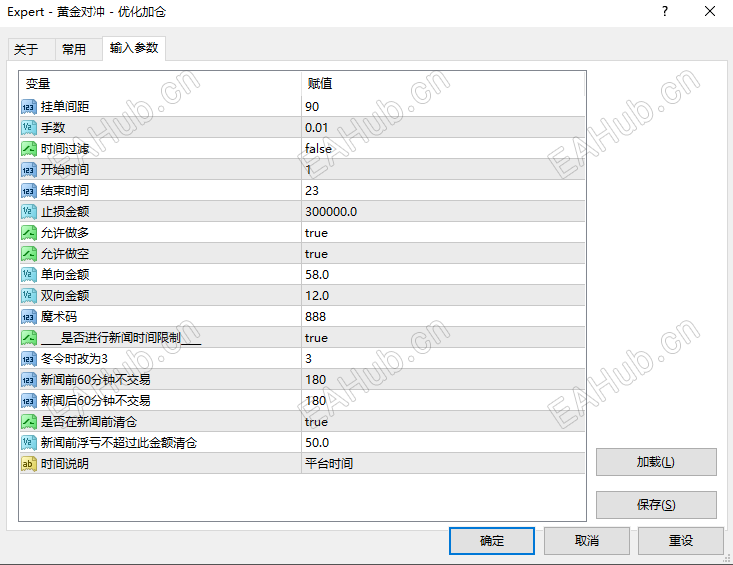Select the 单向金额 variable name

(x=65, y=275)
